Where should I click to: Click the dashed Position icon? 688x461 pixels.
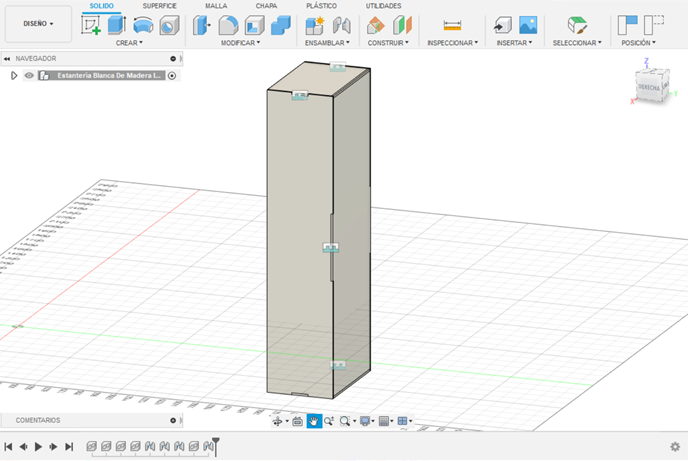tap(654, 25)
